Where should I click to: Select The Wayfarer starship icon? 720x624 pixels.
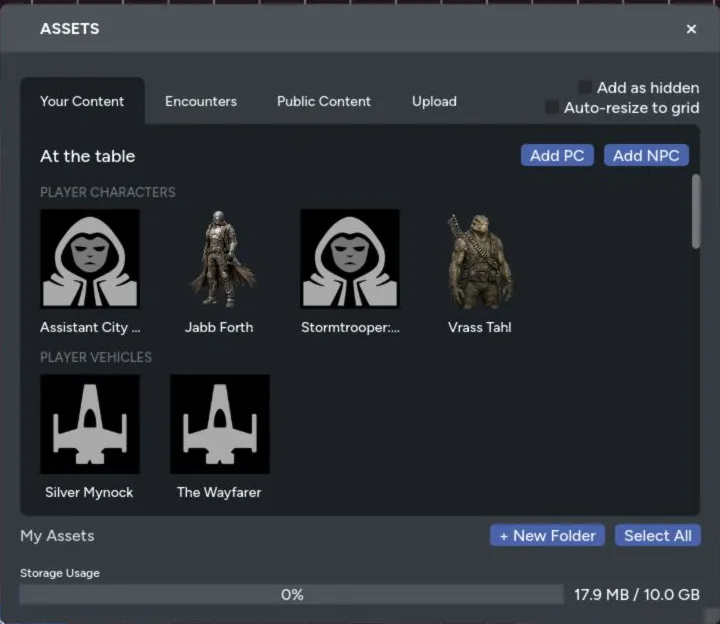click(x=220, y=424)
